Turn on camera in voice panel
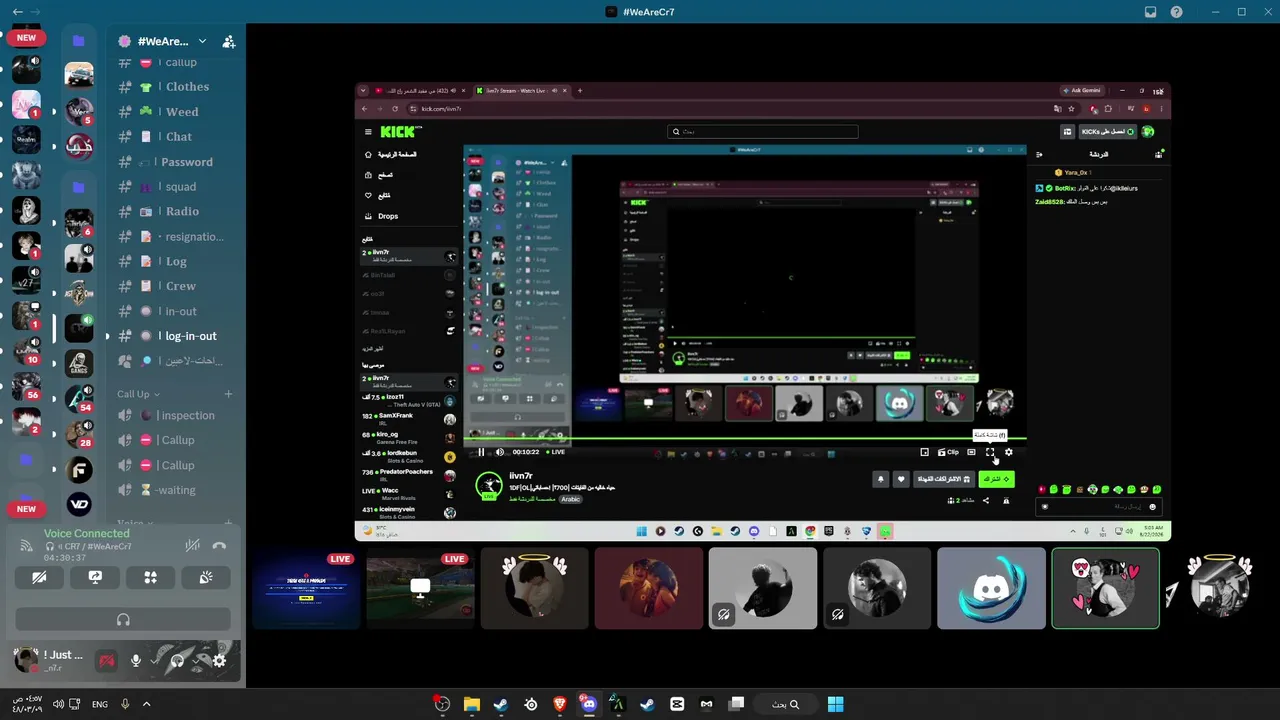The image size is (1280, 720). click(40, 577)
